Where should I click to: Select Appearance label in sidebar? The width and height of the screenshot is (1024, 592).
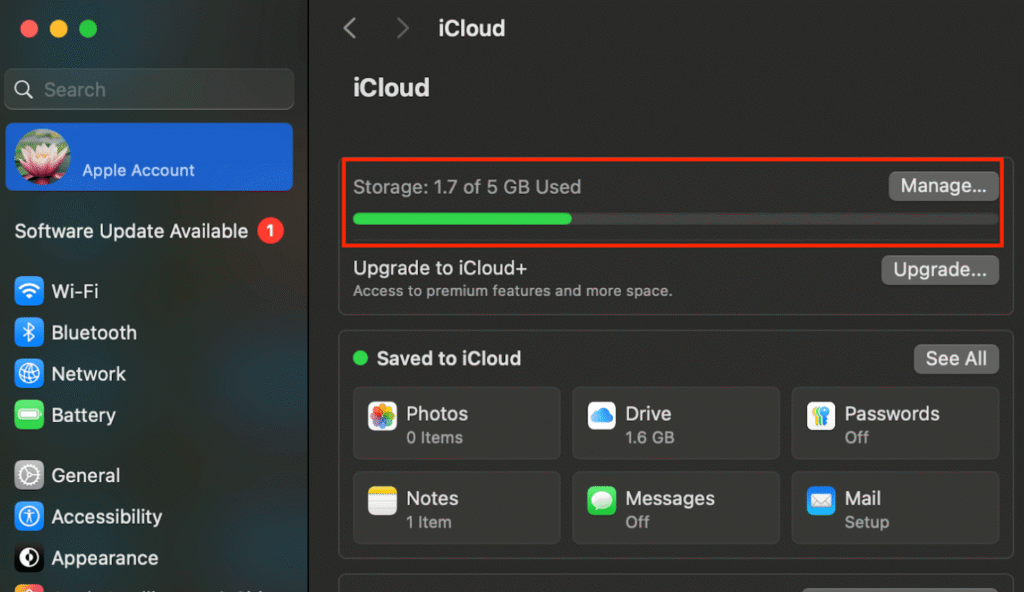point(104,558)
